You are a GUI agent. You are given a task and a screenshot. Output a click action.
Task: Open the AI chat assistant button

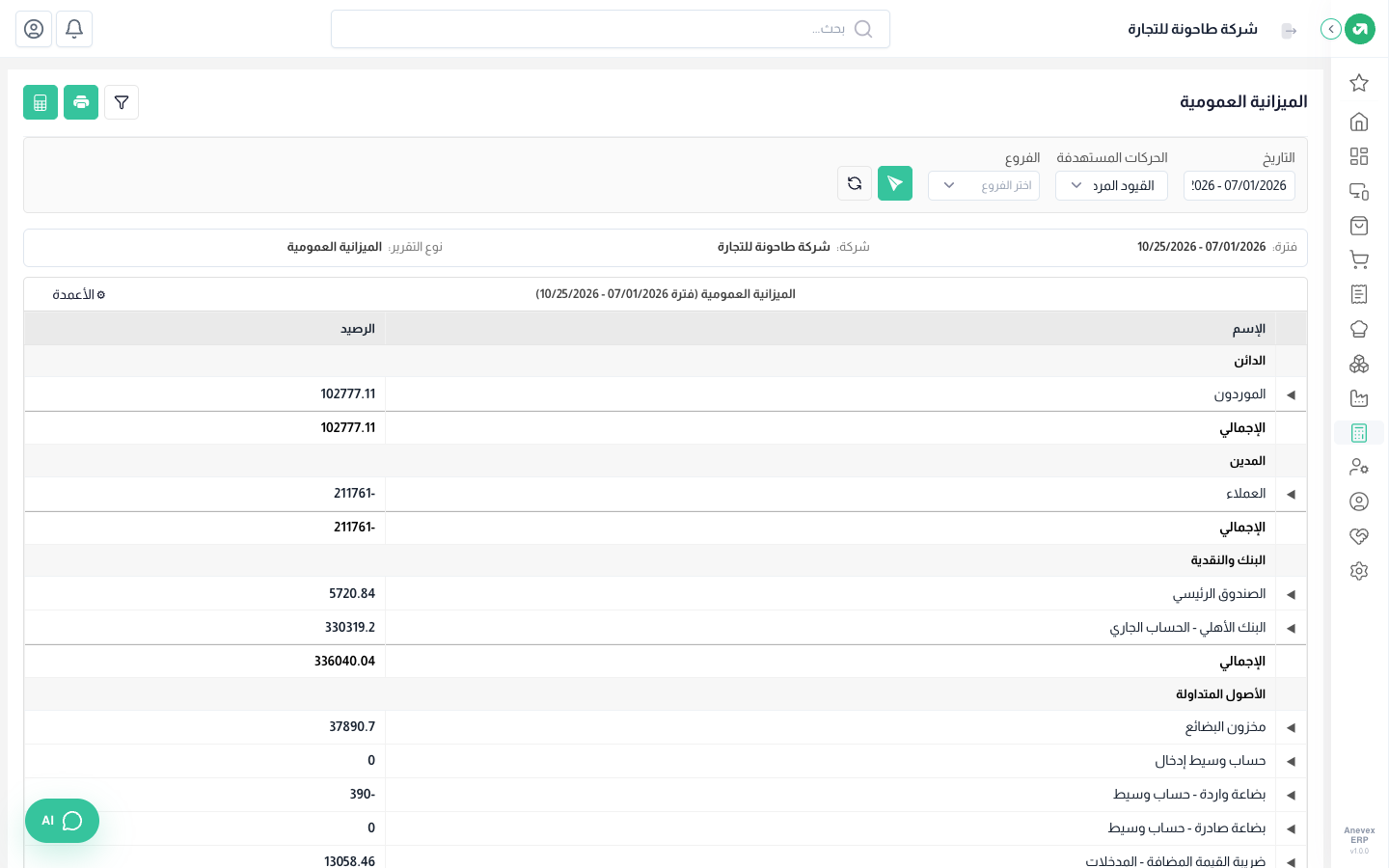(62, 821)
